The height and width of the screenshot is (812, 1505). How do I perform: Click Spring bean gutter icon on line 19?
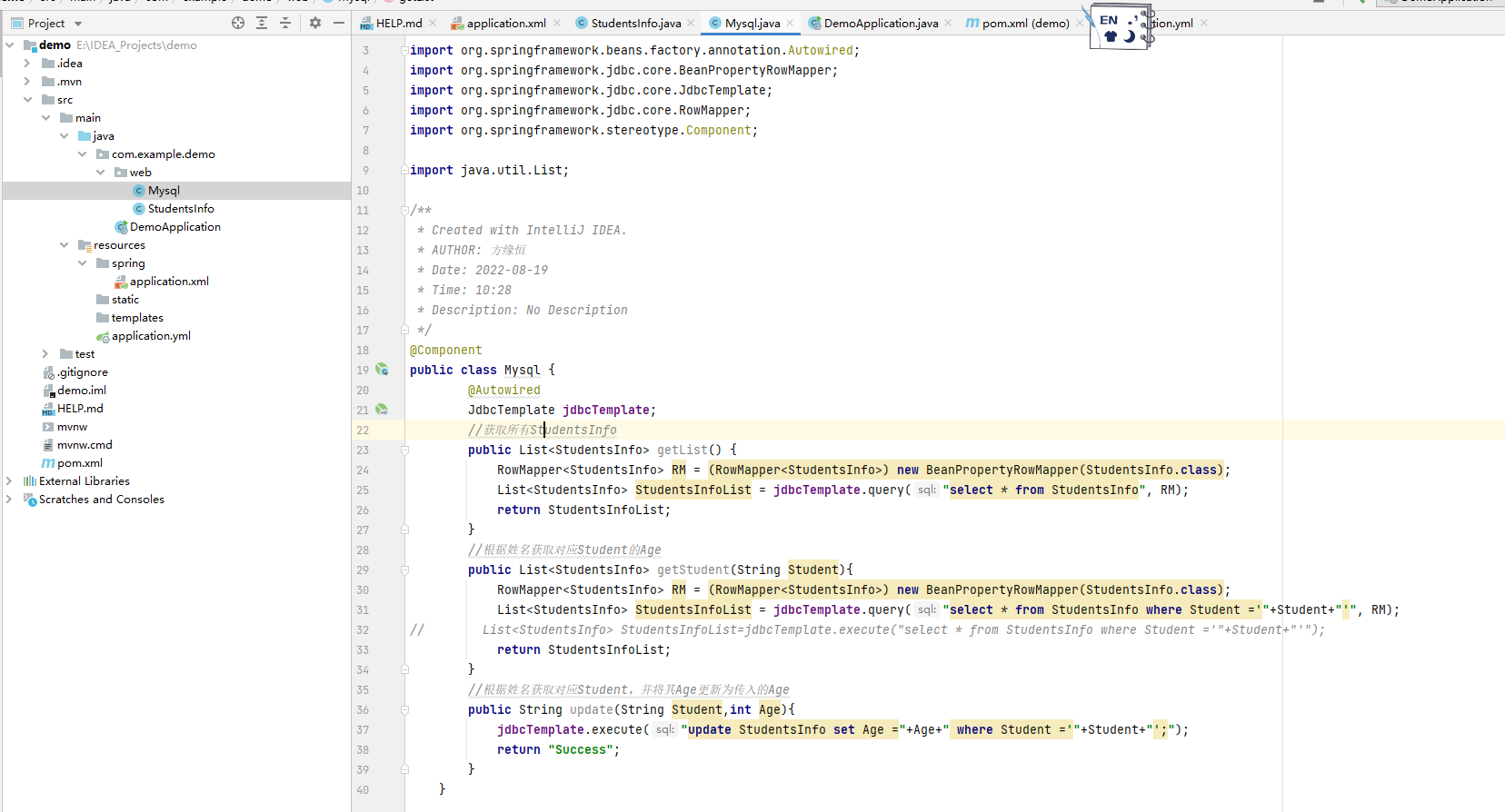tap(382, 370)
